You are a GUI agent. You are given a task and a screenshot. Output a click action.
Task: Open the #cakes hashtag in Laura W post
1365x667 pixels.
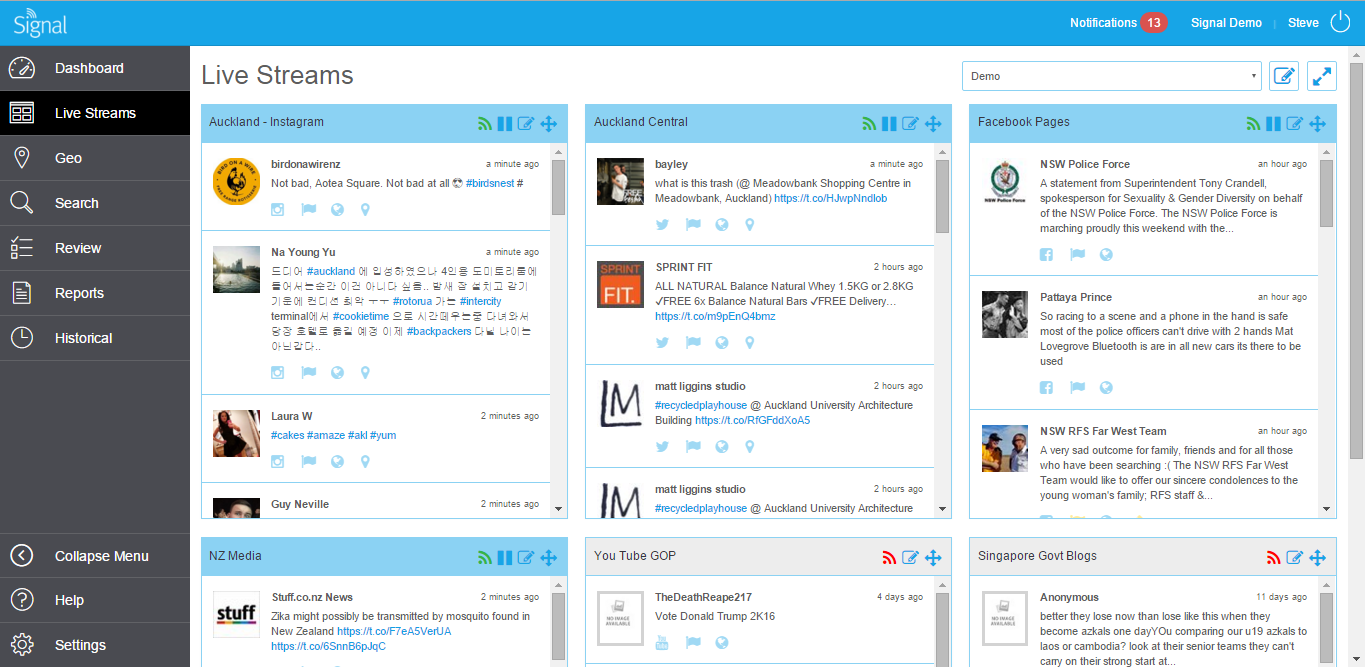[x=287, y=435]
